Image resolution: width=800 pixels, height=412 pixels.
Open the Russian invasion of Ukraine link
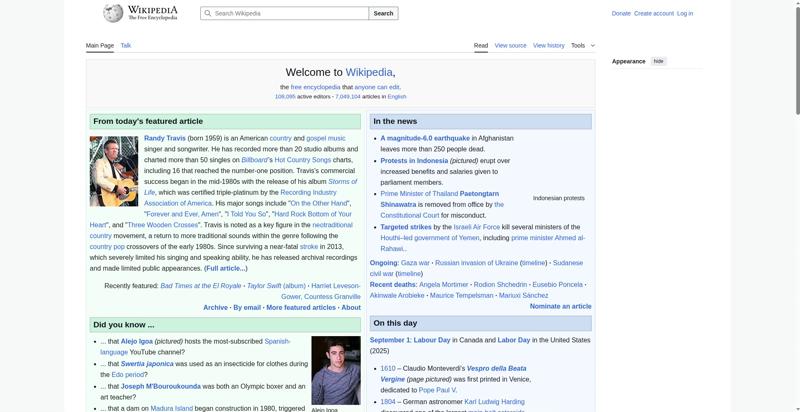477,263
